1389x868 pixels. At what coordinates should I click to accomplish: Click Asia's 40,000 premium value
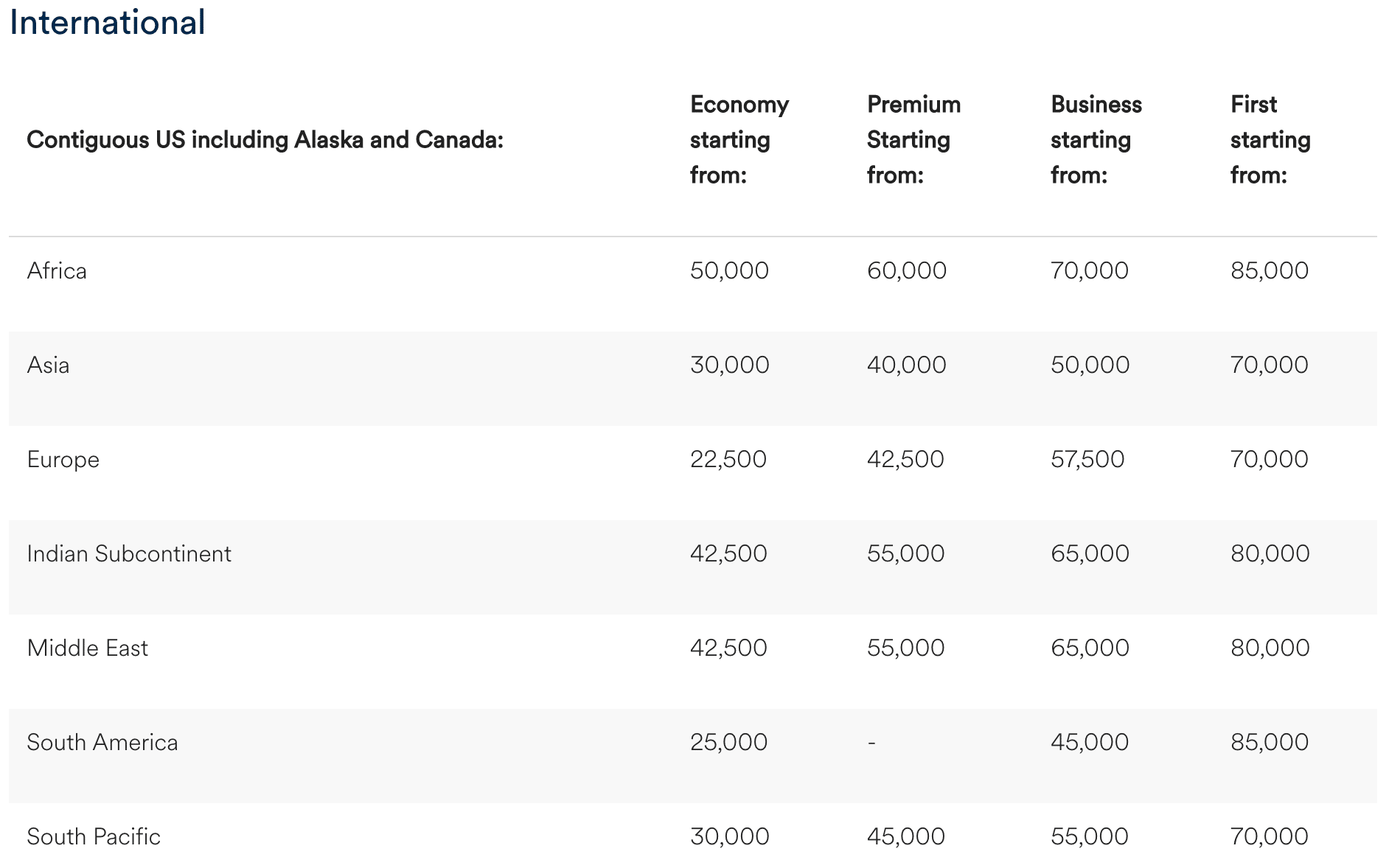[x=906, y=365]
